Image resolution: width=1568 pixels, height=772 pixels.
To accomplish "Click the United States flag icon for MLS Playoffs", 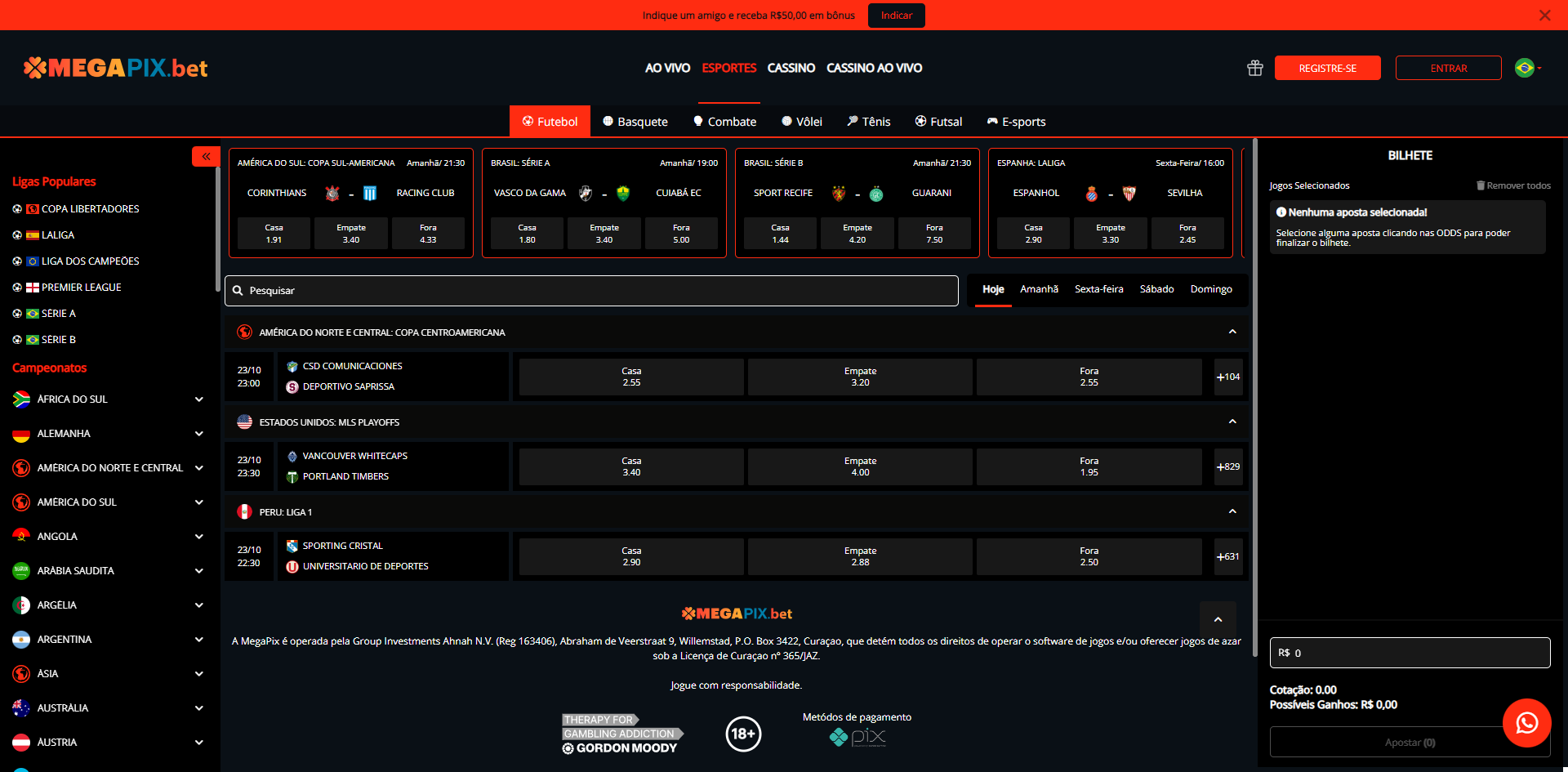I will (x=244, y=422).
